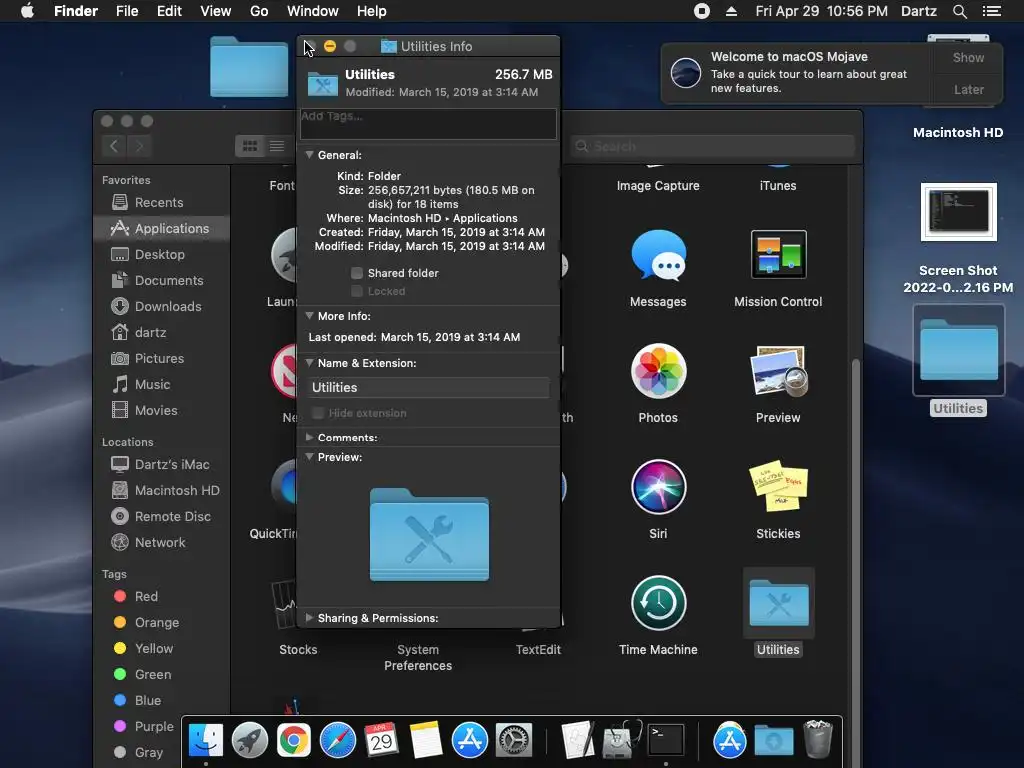Collapse the Preview section
Image resolution: width=1024 pixels, height=768 pixels.
(310, 456)
